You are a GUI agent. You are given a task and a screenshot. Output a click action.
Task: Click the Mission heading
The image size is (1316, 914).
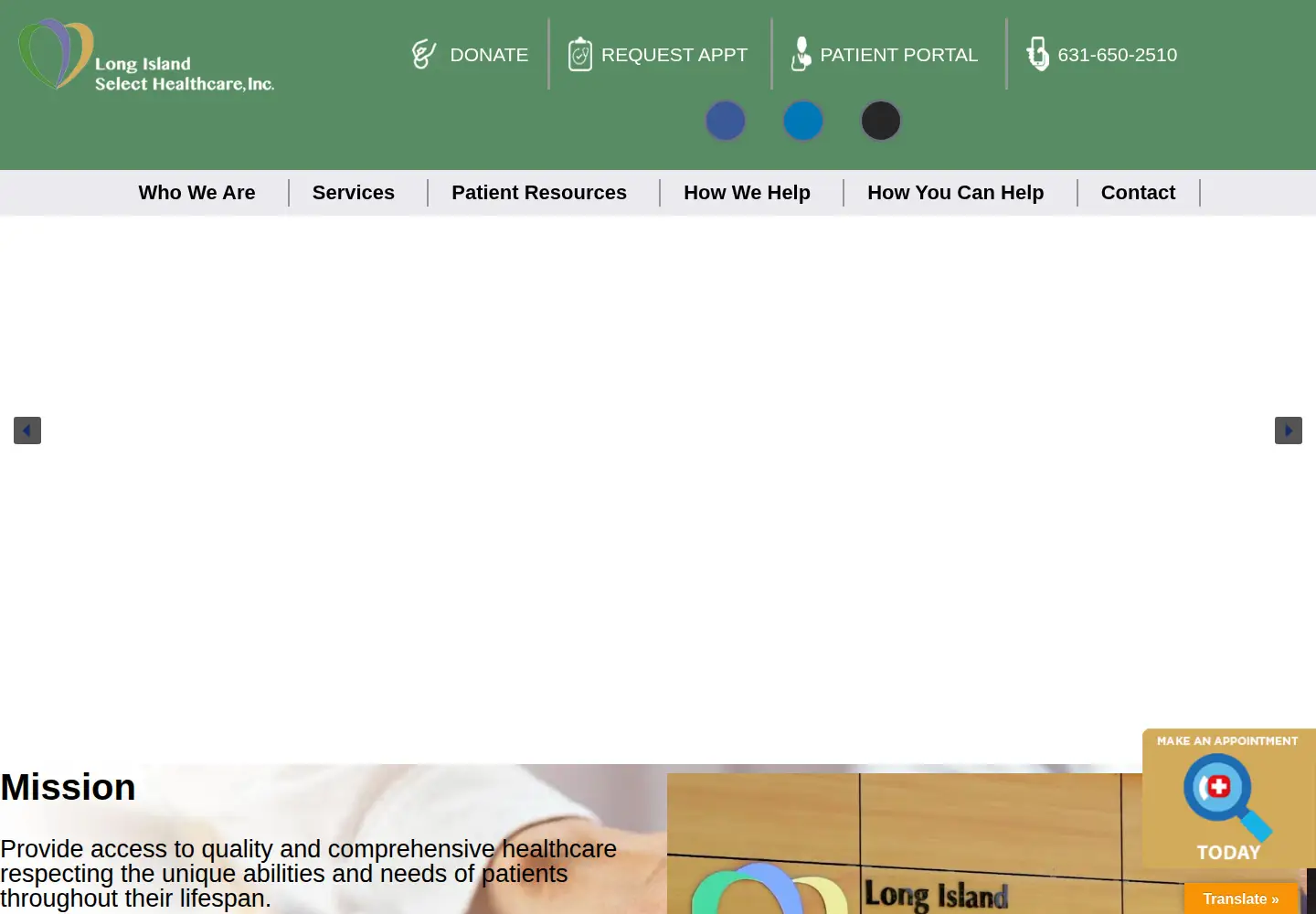pyautogui.click(x=69, y=787)
